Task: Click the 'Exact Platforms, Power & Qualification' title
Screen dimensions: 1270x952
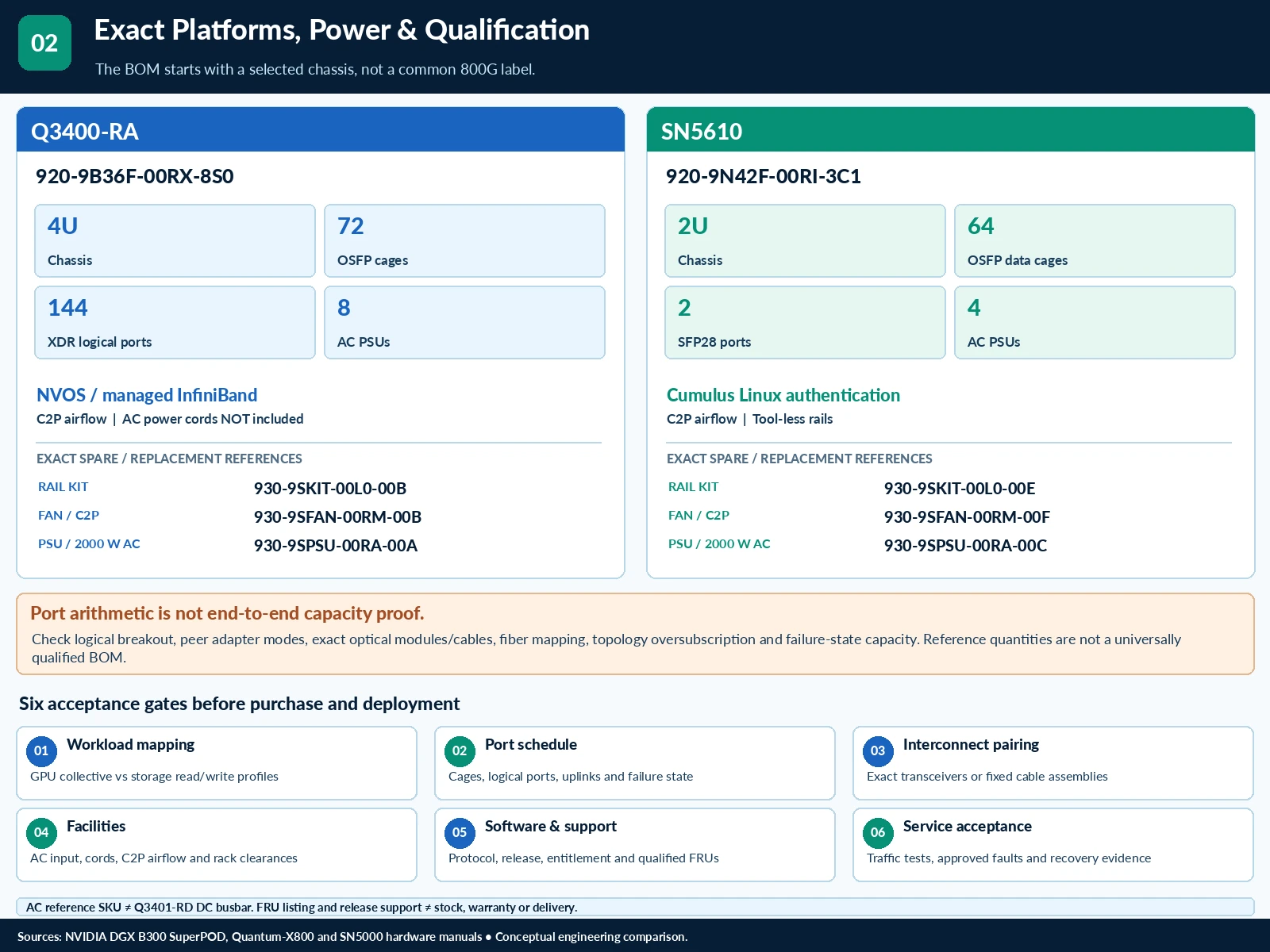Action: pos(342,30)
